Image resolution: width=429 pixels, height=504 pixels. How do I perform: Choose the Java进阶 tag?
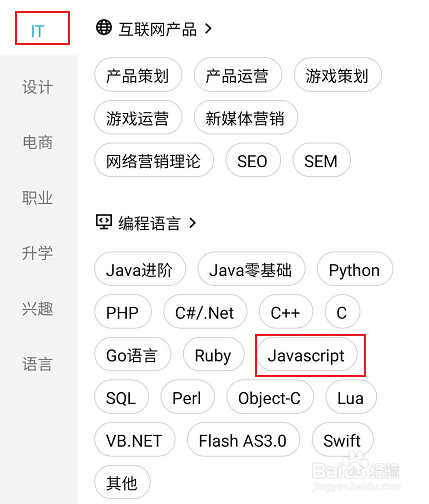(x=140, y=269)
